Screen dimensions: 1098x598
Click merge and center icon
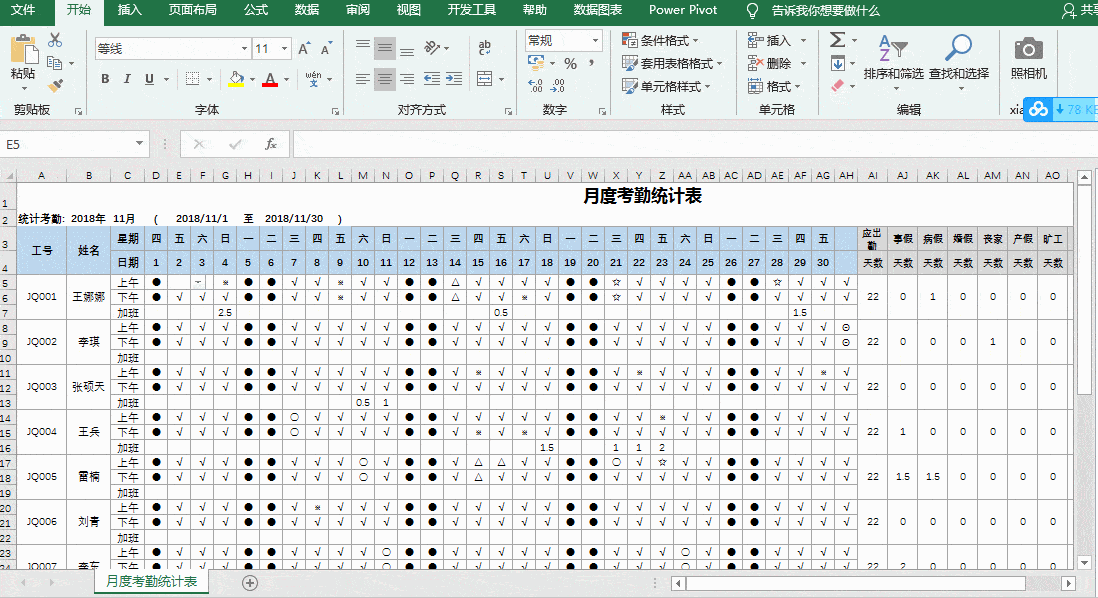[485, 79]
